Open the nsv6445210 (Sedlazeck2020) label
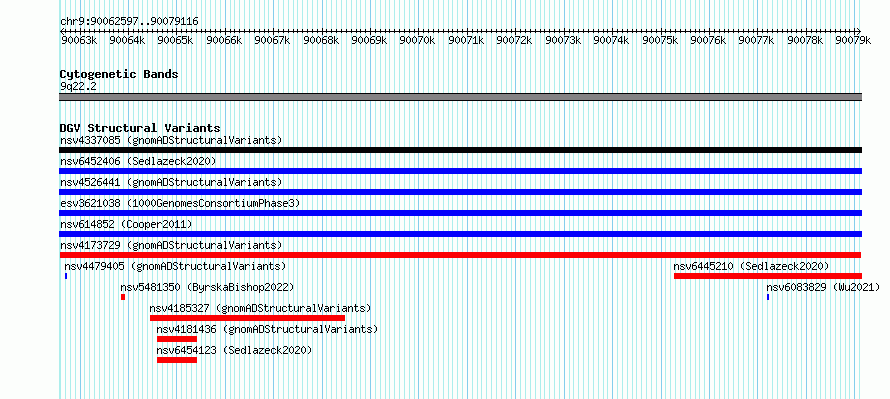The height and width of the screenshot is (399, 890). point(752,266)
